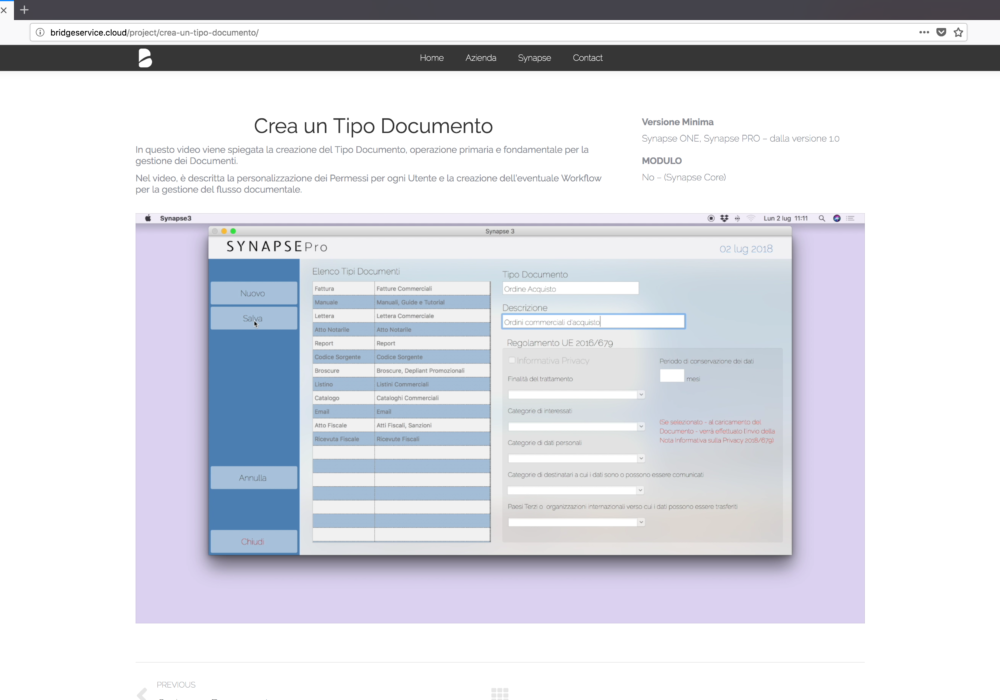The image size is (1000, 700).
Task: Open the Categorie di dati personali dropdown
Action: click(576, 458)
